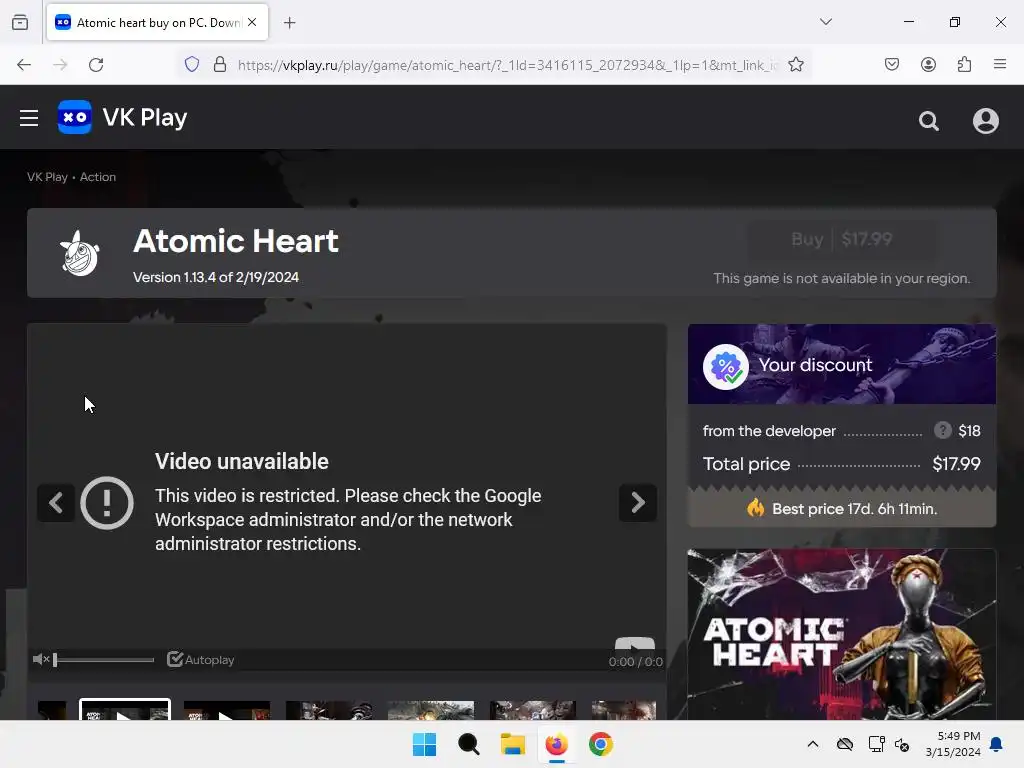
Task: Reload the current page
Action: click(96, 65)
